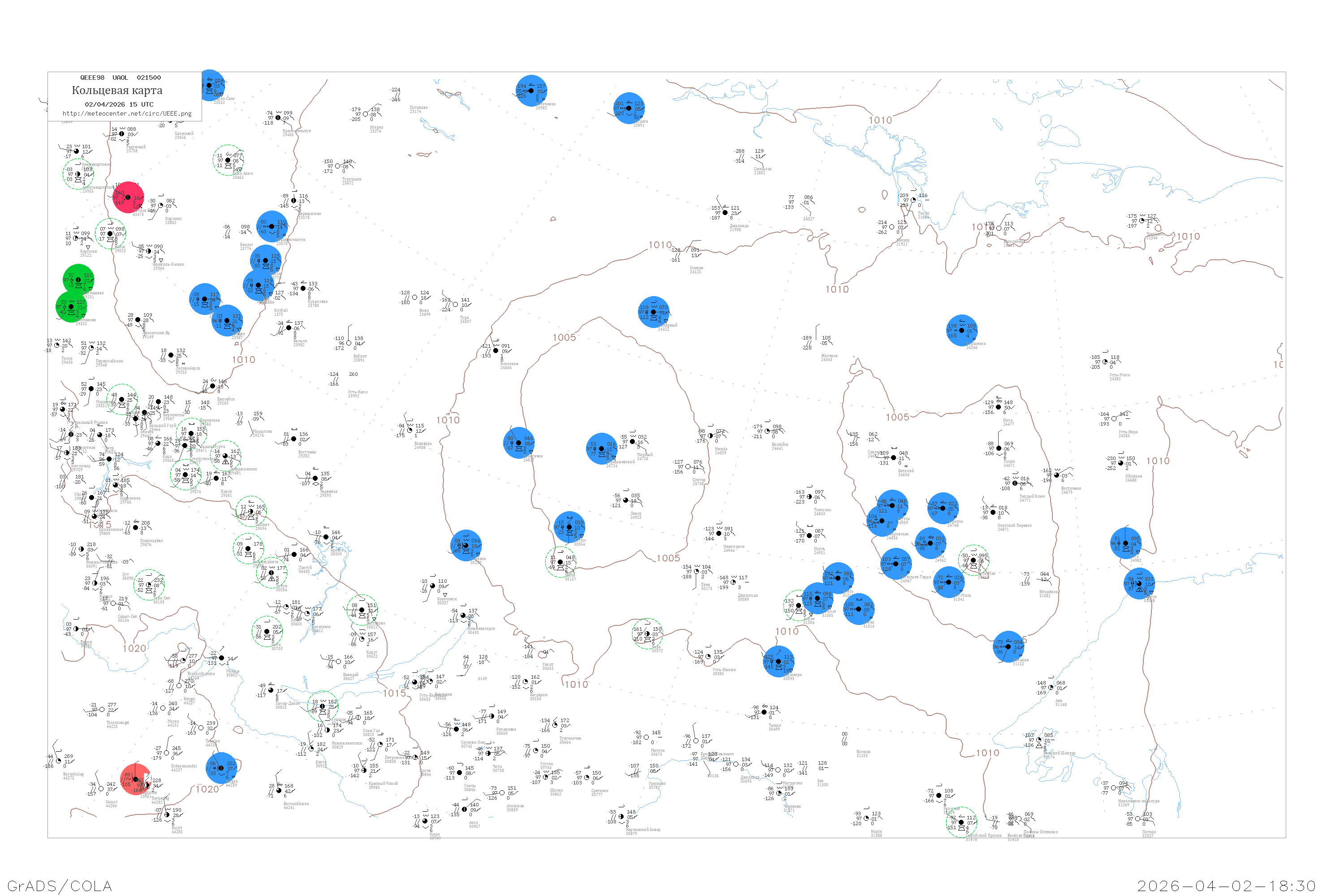Click the 1020 isobar label near Bulgan
Image resolution: width=1344 pixels, height=896 pixels.
tap(207, 789)
